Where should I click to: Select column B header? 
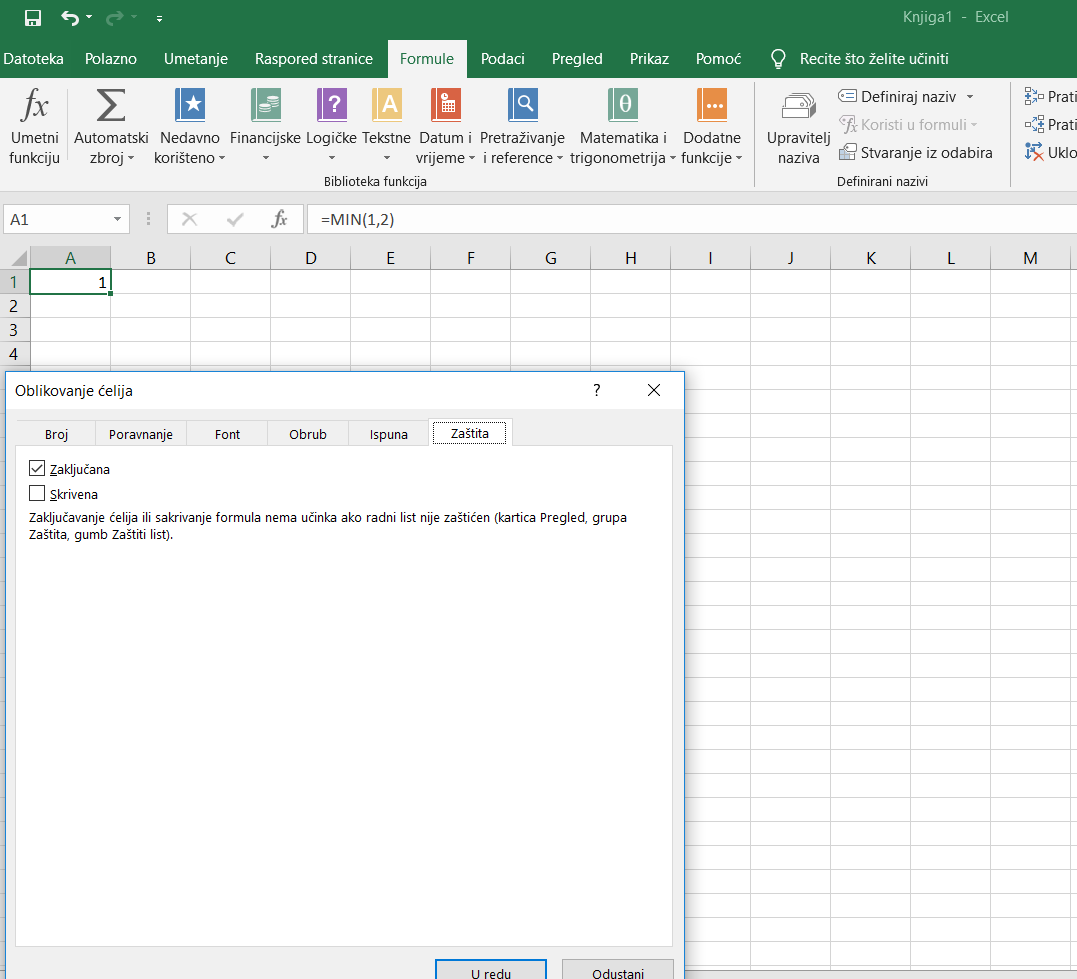click(x=150, y=258)
